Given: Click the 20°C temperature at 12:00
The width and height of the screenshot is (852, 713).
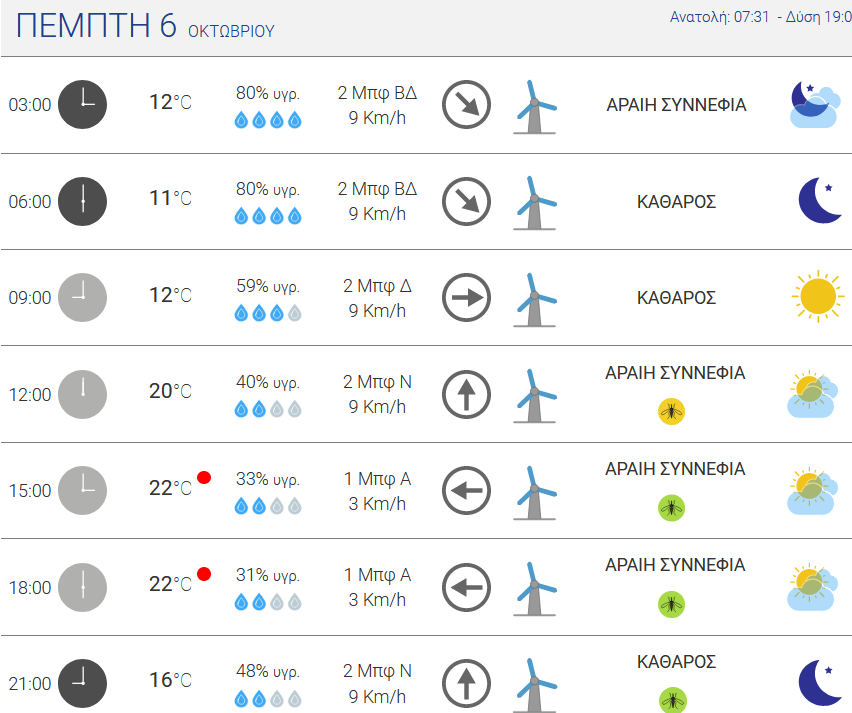Looking at the screenshot, I should coord(170,391).
